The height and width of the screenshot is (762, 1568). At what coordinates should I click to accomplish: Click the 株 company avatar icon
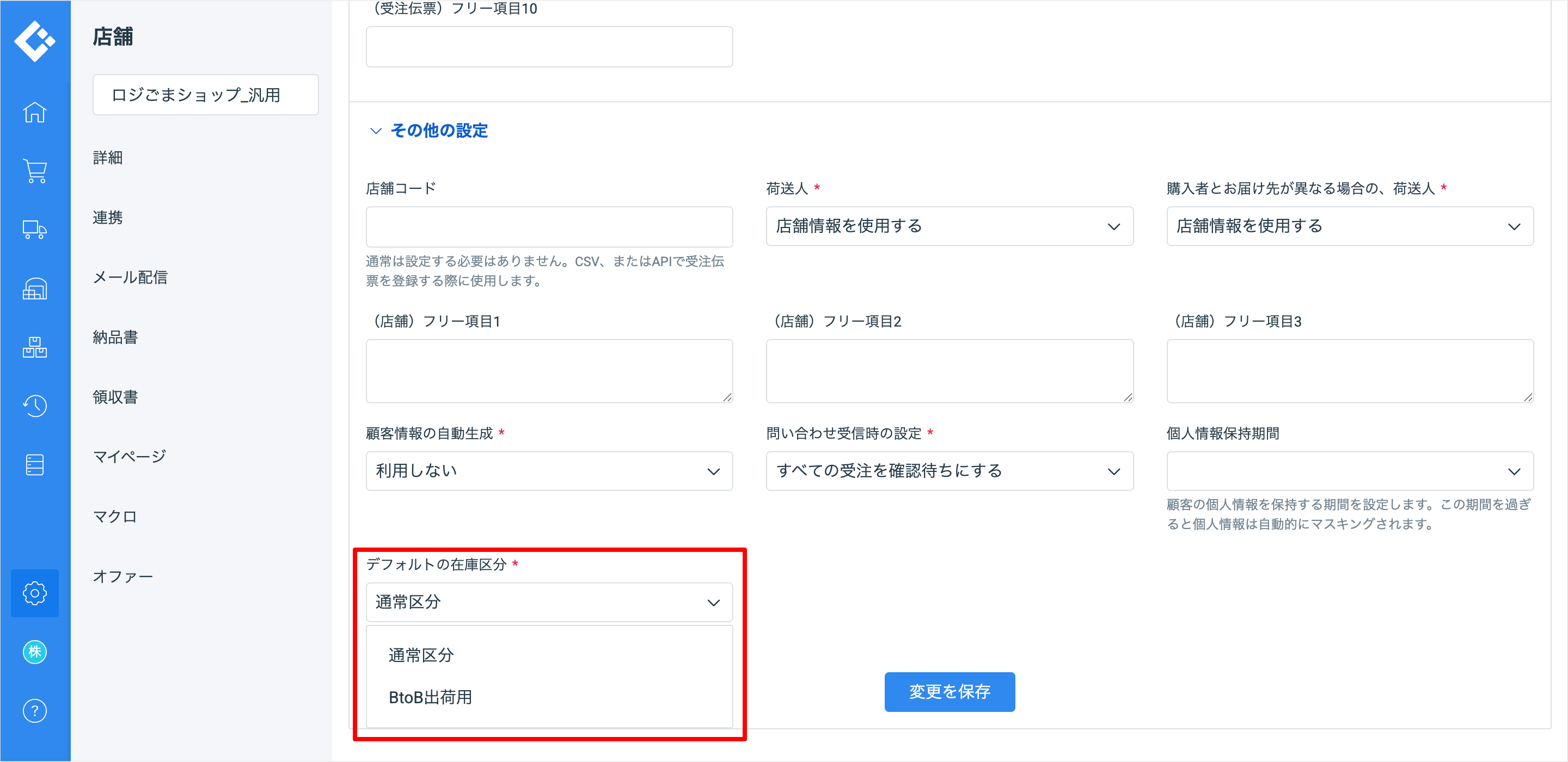click(35, 652)
